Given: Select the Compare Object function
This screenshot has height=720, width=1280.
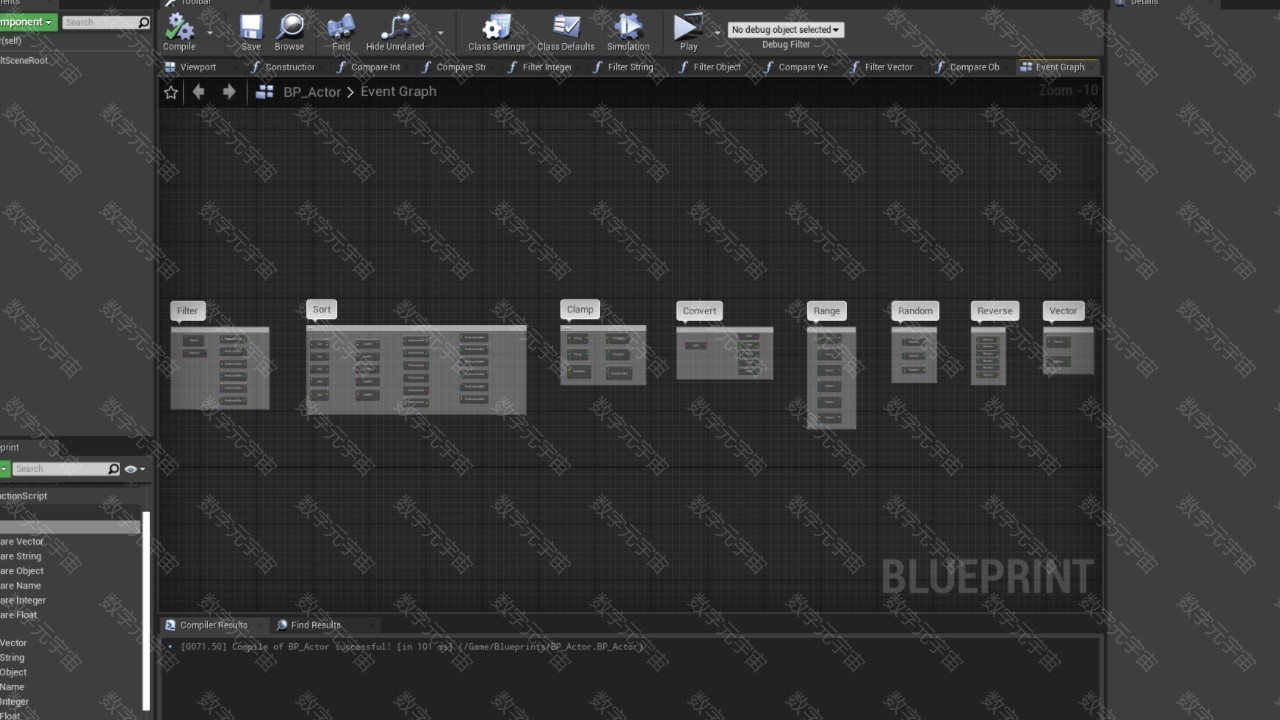Looking at the screenshot, I should click(22, 571).
